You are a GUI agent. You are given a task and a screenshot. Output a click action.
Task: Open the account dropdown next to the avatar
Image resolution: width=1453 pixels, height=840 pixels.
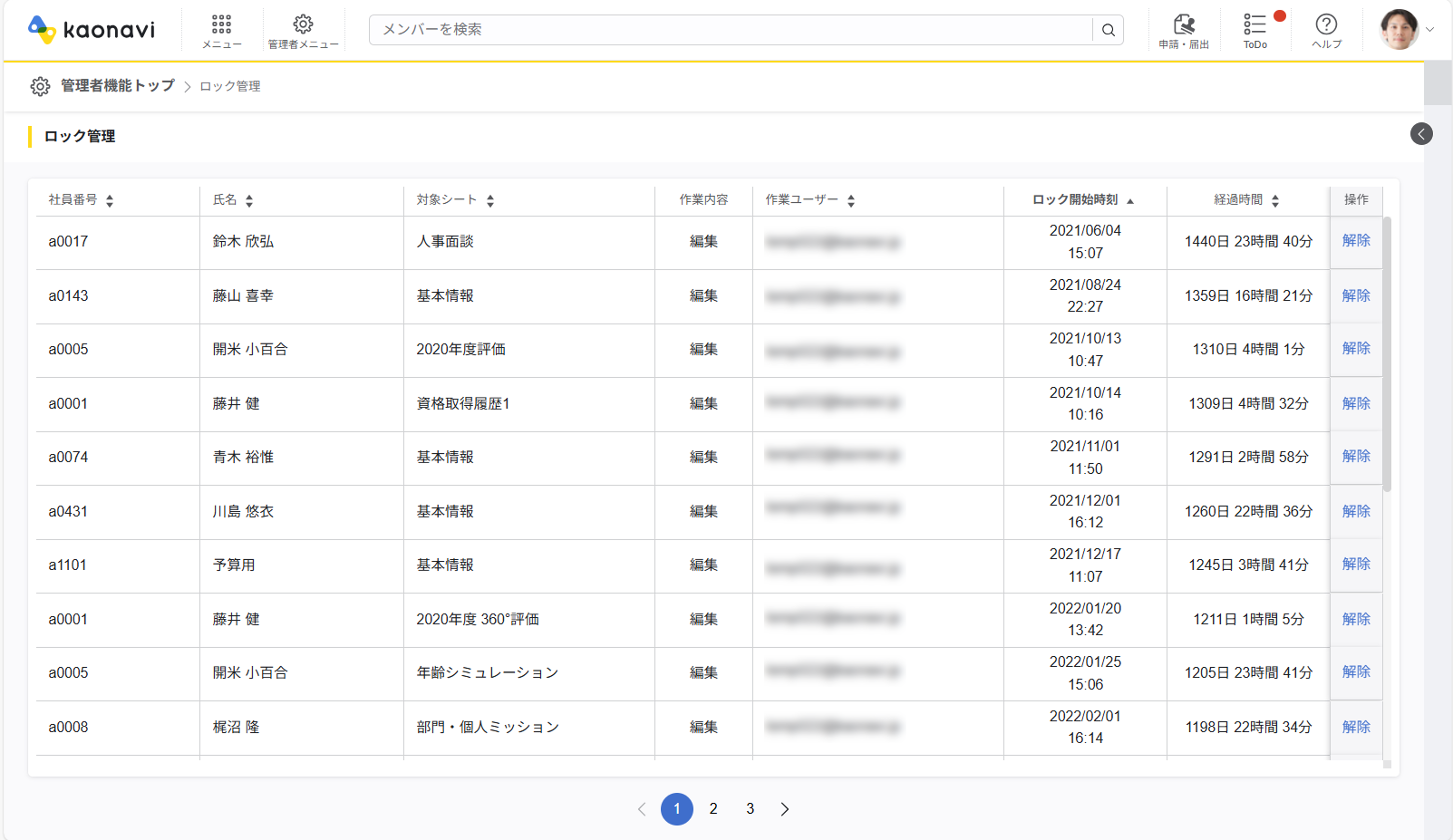pos(1431,30)
